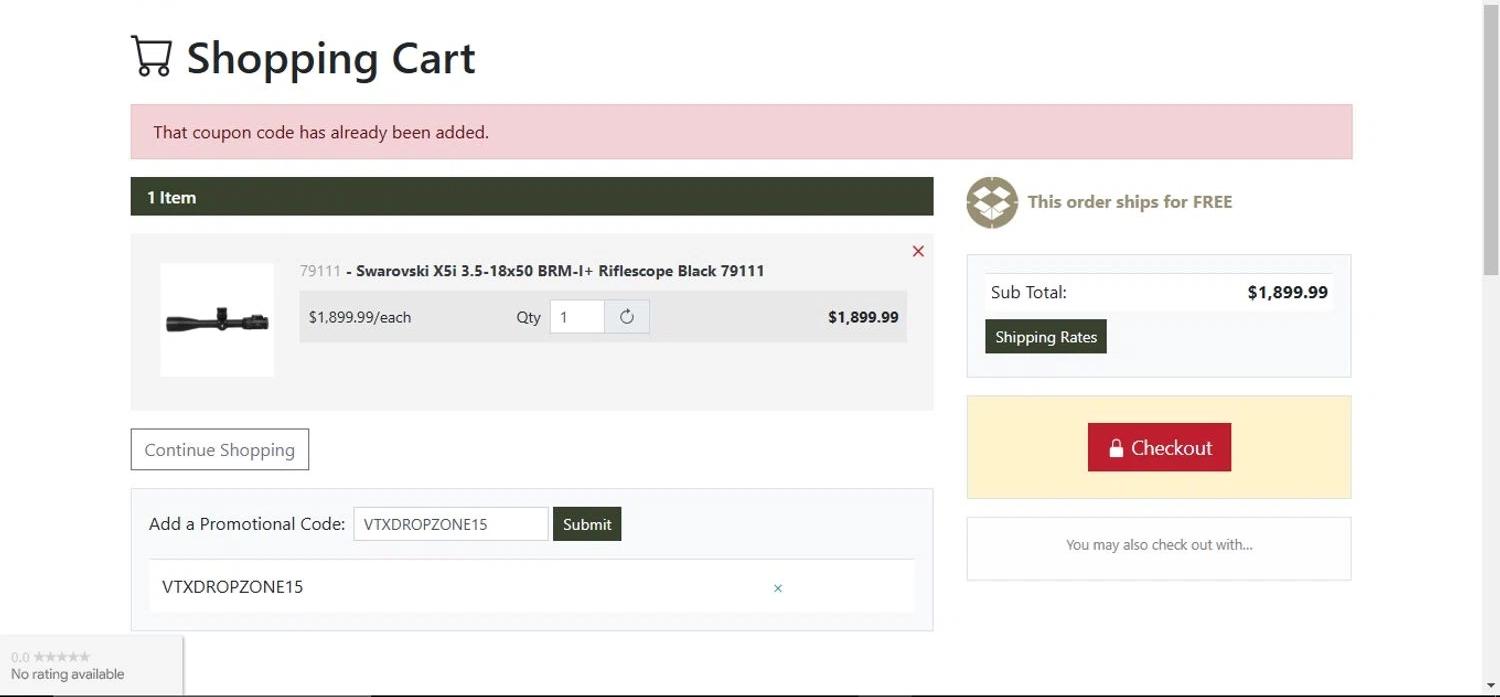Viewport: 1500px width, 697px height.
Task: Click the 'This order ships for FREE' text
Action: [x=1130, y=202]
